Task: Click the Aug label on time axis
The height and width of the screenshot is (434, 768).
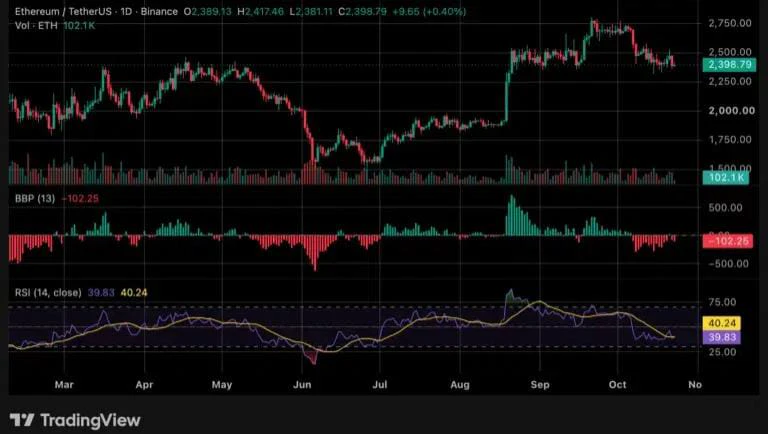Action: coord(460,385)
